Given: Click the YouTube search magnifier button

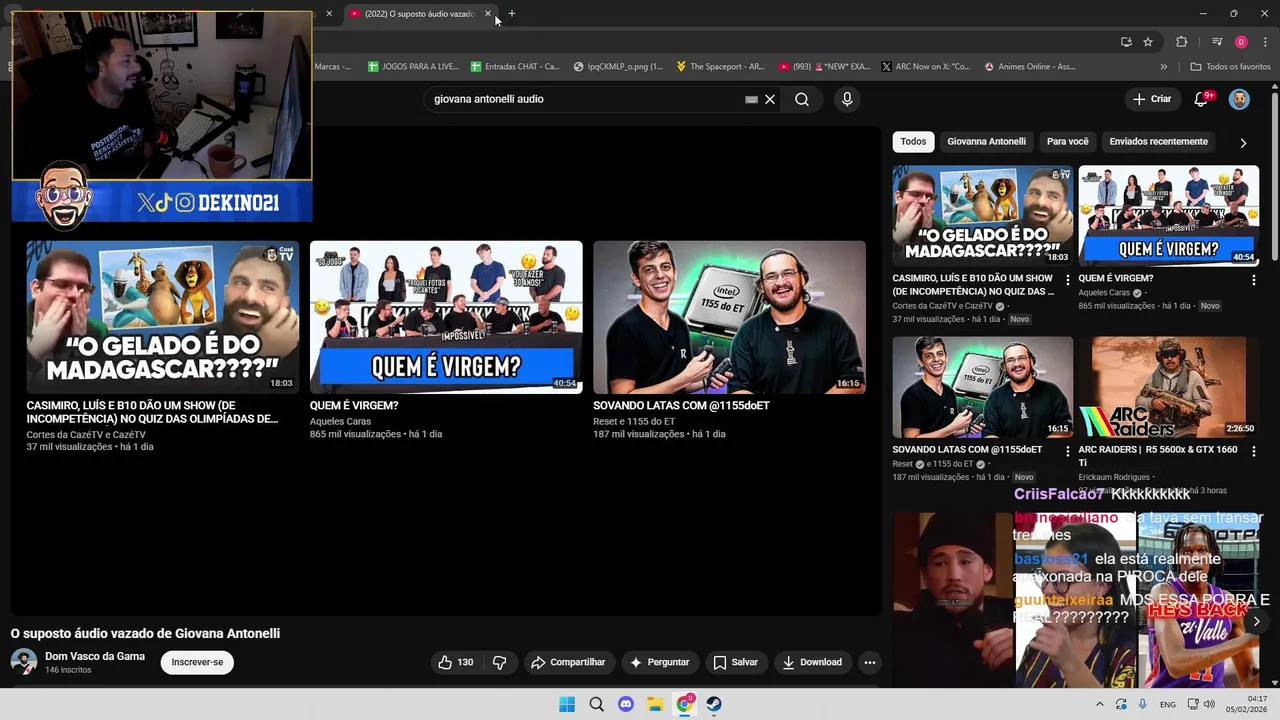Looking at the screenshot, I should [x=802, y=99].
